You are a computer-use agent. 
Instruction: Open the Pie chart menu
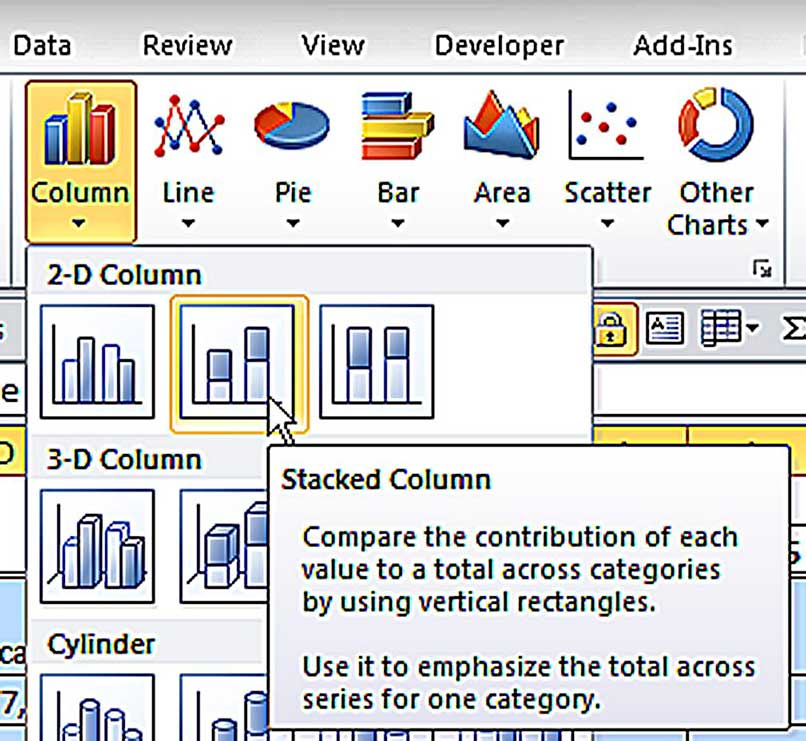292,161
